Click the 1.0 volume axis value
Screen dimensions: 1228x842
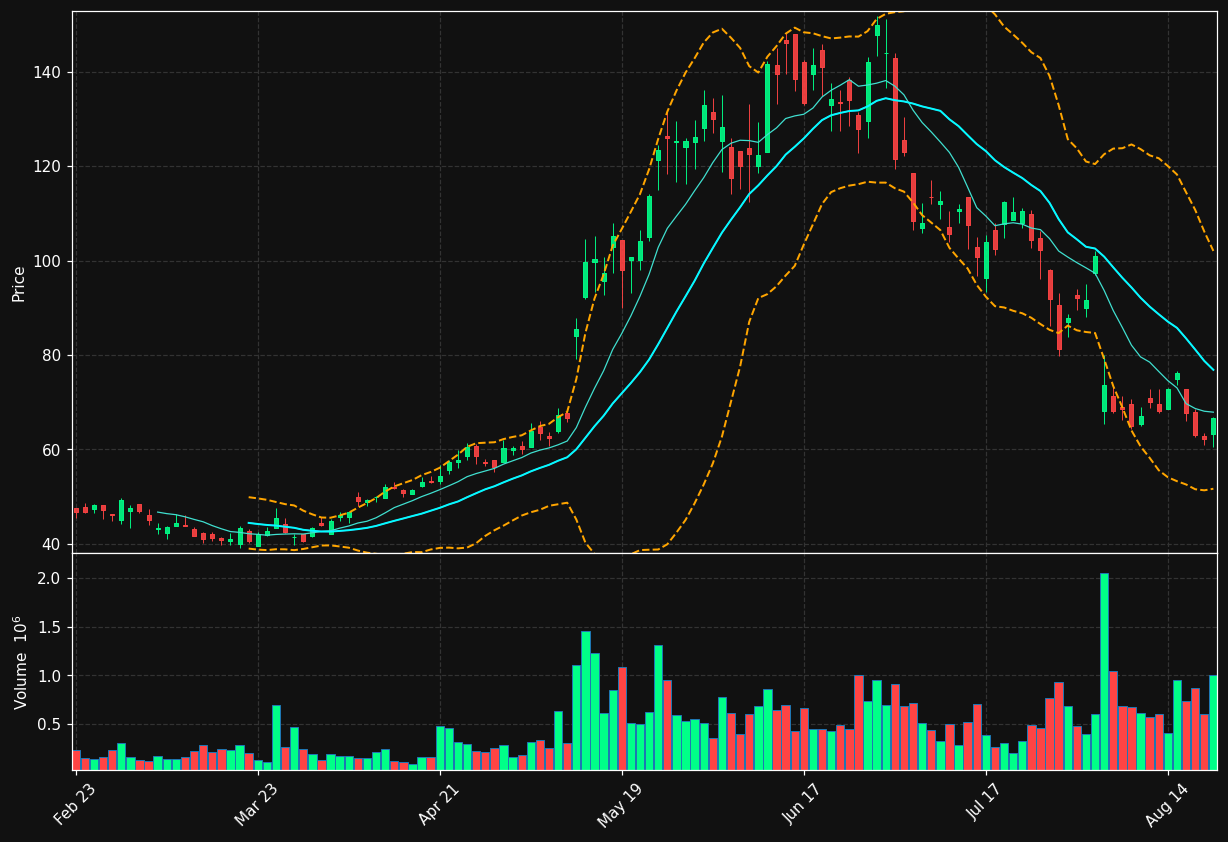(x=50, y=677)
